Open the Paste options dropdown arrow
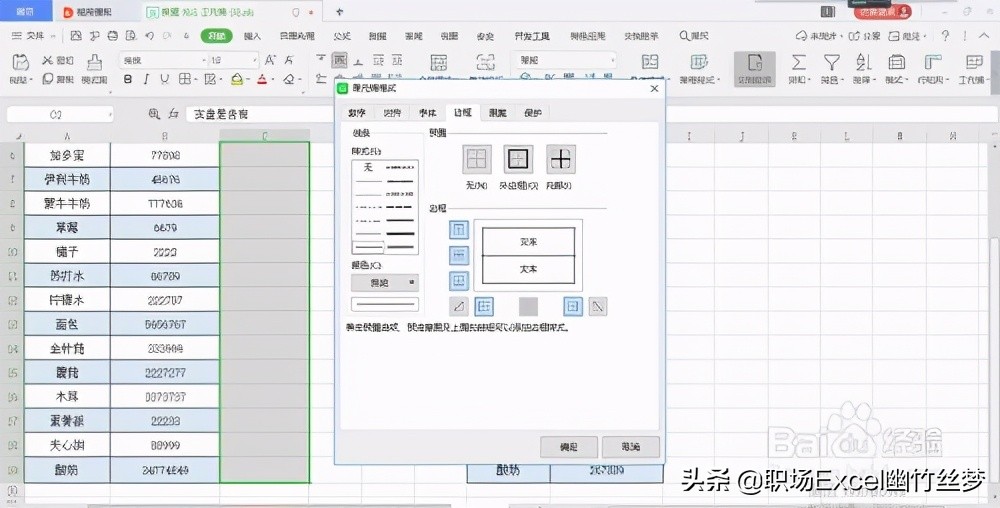Image resolution: width=1000 pixels, height=508 pixels. 30,80
